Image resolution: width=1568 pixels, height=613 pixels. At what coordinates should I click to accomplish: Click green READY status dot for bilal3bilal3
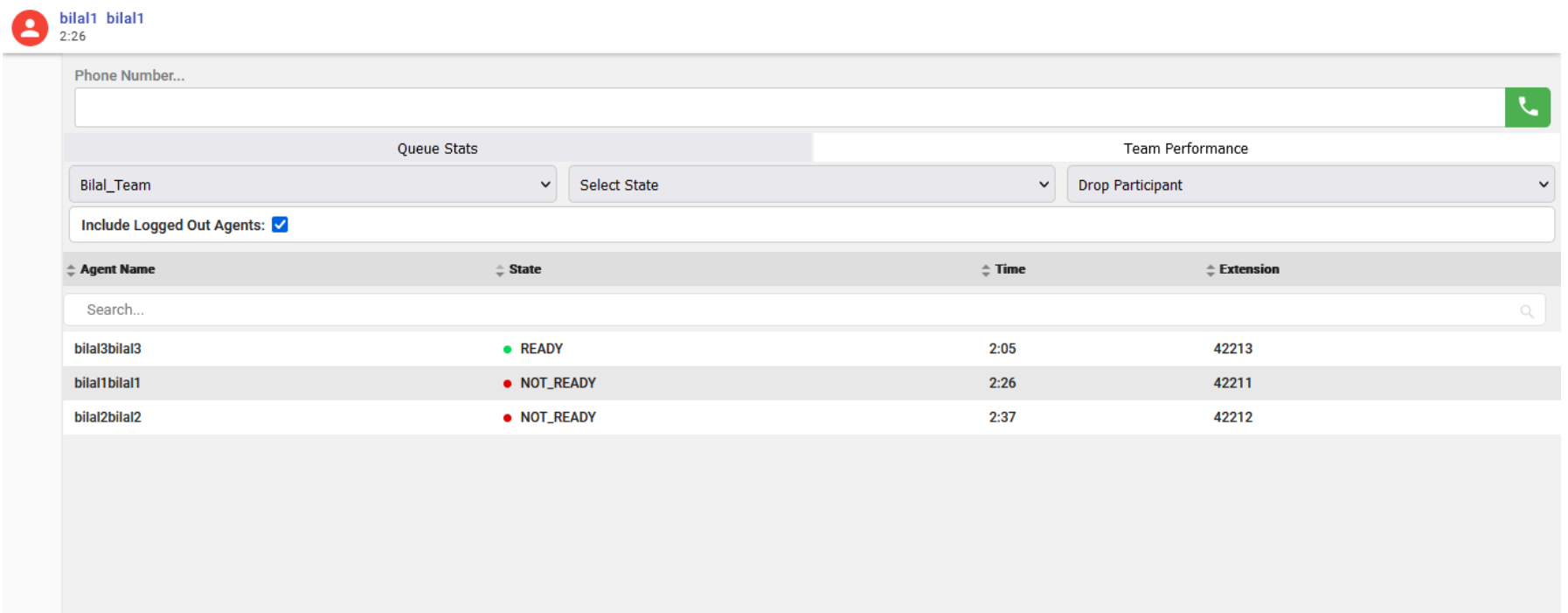point(507,350)
